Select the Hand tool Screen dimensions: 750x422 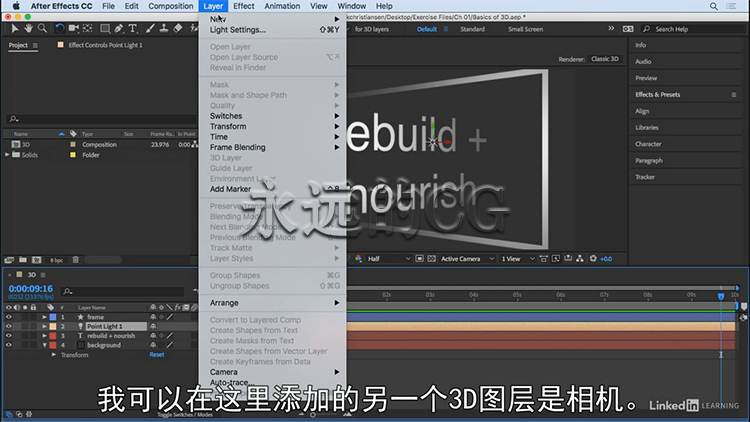(x=28, y=29)
